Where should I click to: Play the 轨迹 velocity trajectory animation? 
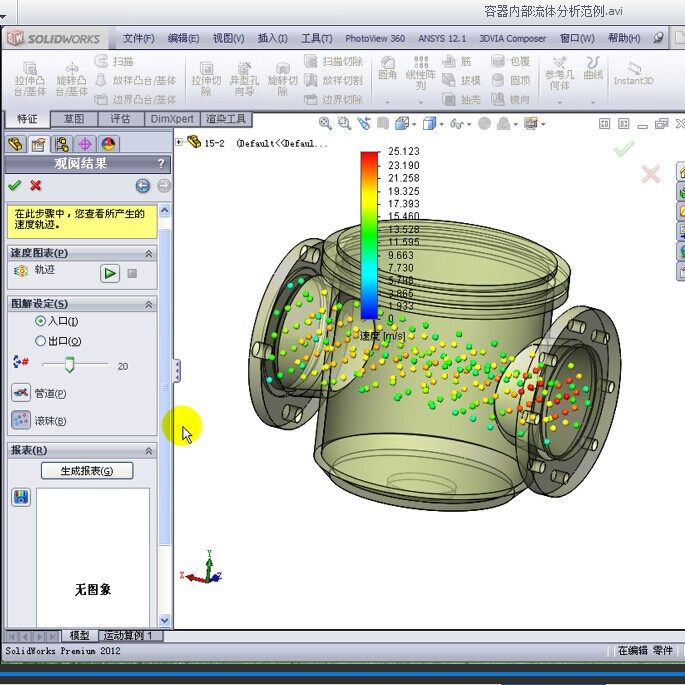point(110,273)
